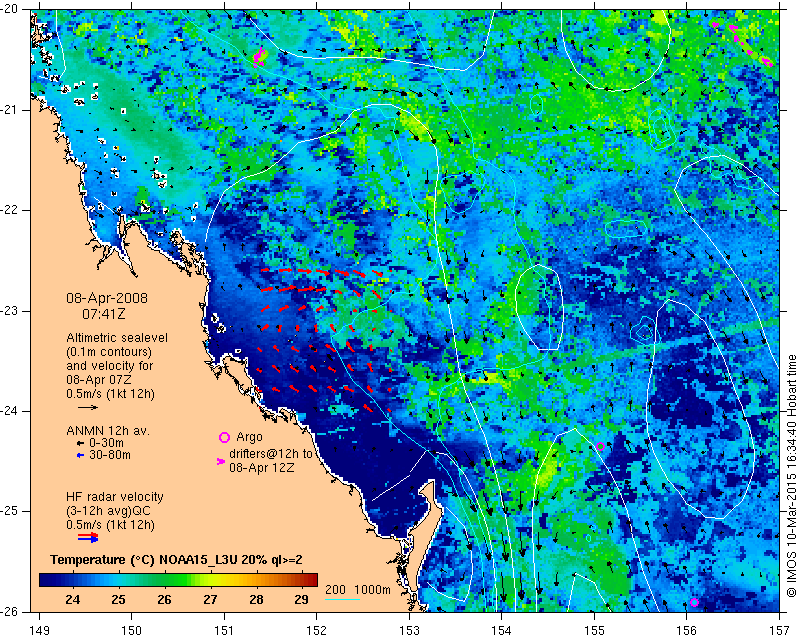The height and width of the screenshot is (640, 800).
Task: Click the black altimetric velocity scale arrow
Action: coord(88,407)
